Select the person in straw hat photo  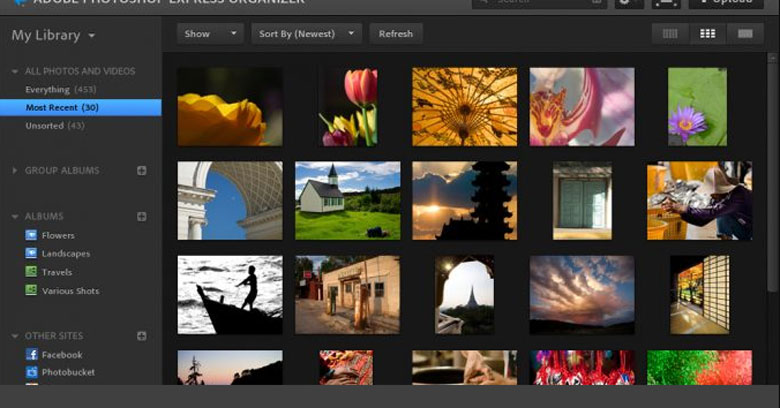pyautogui.click(x=699, y=201)
